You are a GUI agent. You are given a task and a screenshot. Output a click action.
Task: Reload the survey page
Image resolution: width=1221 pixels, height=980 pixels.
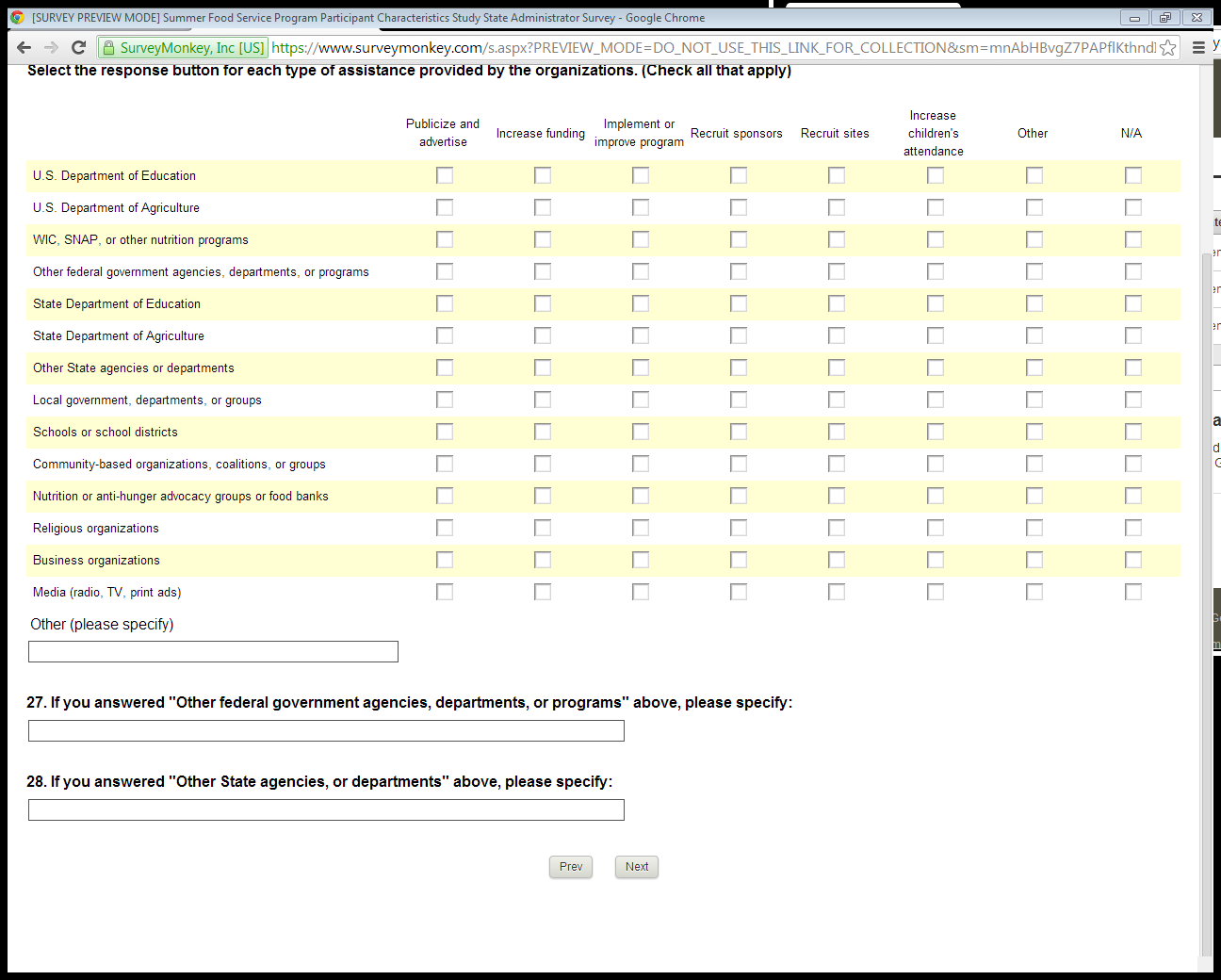tap(79, 48)
